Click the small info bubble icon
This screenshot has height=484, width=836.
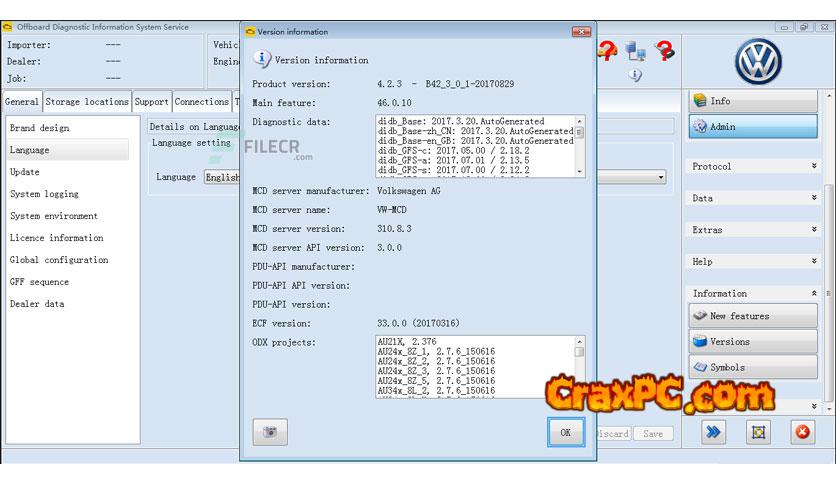636,76
